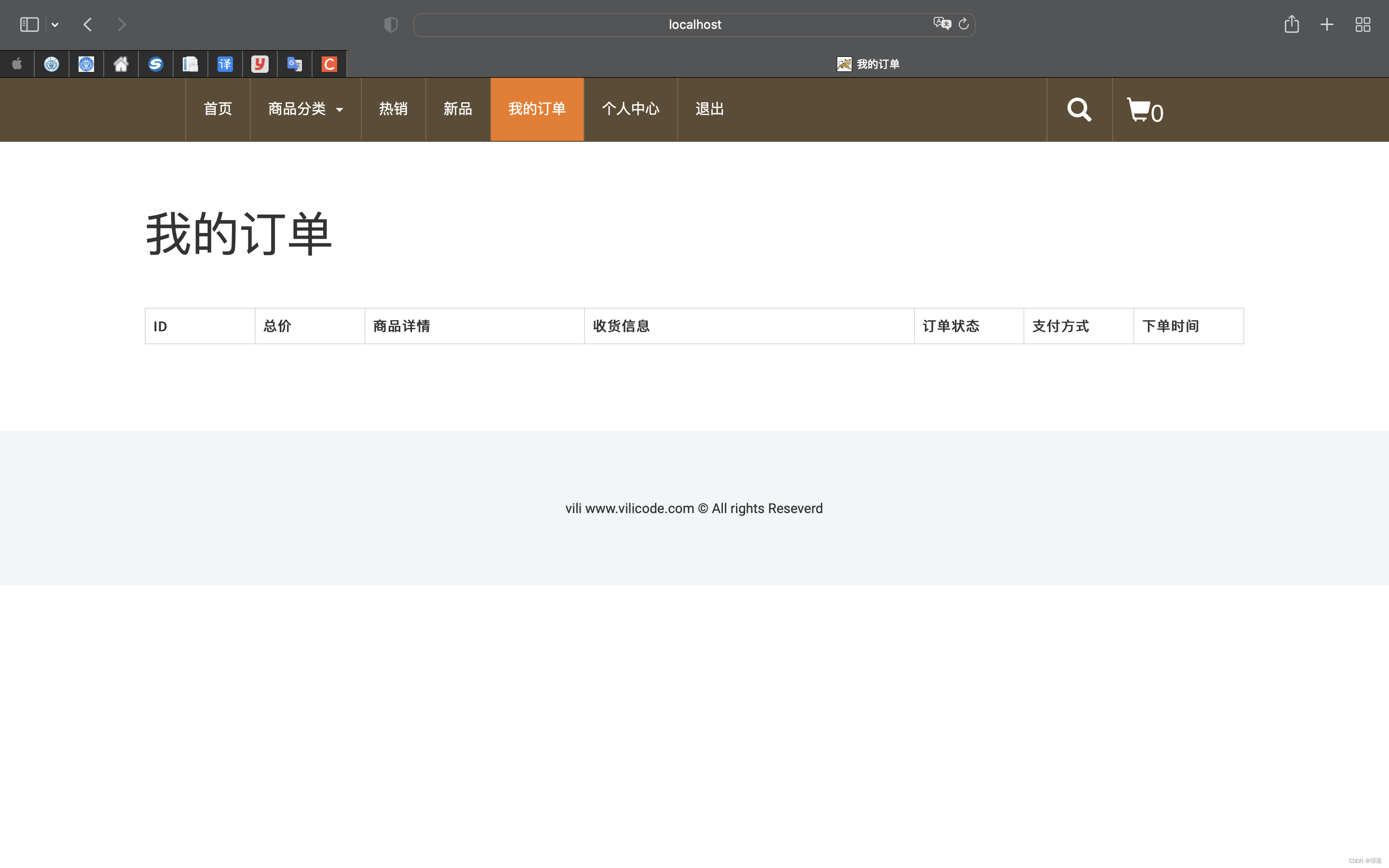Open the orange C pinned tab
This screenshot has height=868, width=1389.
329,64
